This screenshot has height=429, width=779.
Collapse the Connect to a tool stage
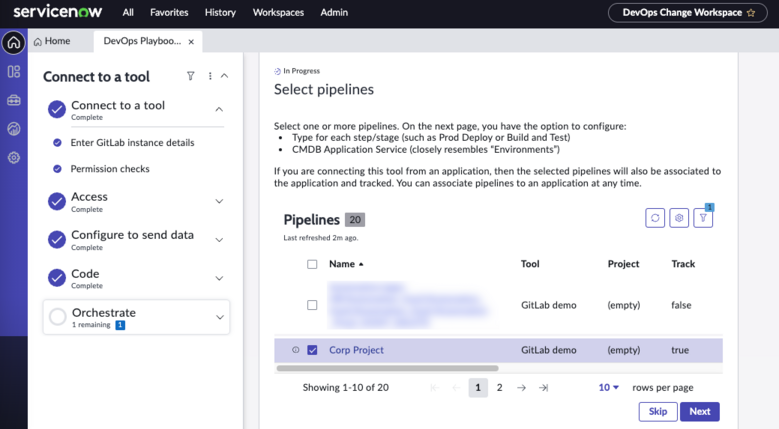(x=219, y=109)
